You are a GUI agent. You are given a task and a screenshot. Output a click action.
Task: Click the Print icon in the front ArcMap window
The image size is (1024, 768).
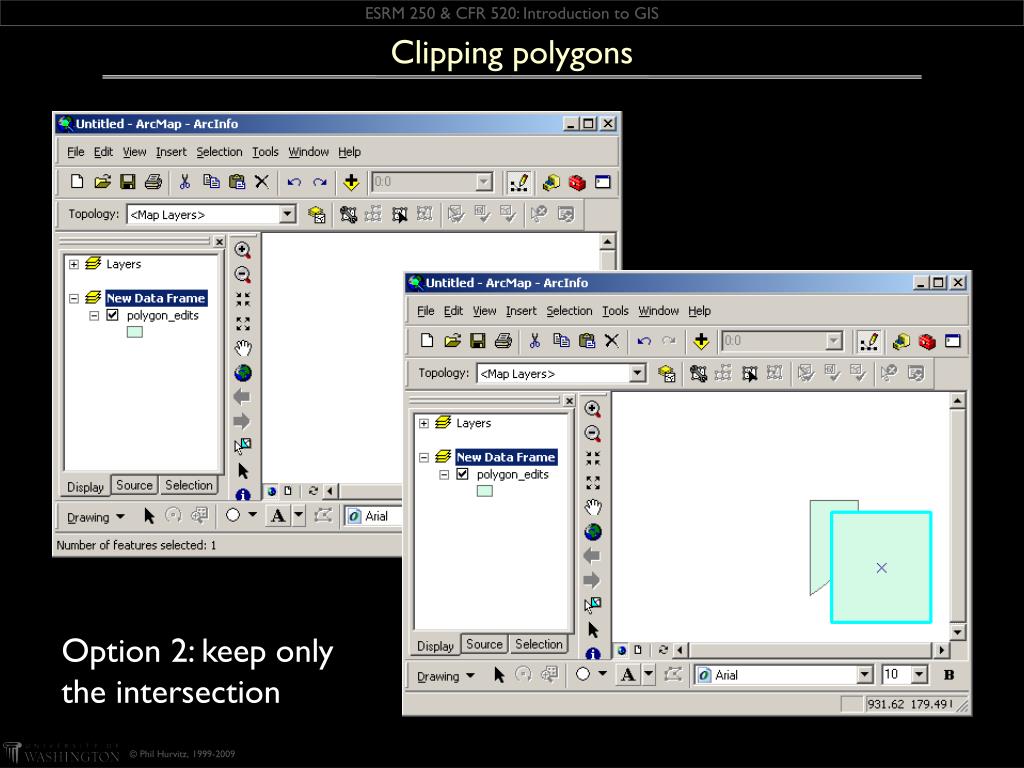coord(503,340)
